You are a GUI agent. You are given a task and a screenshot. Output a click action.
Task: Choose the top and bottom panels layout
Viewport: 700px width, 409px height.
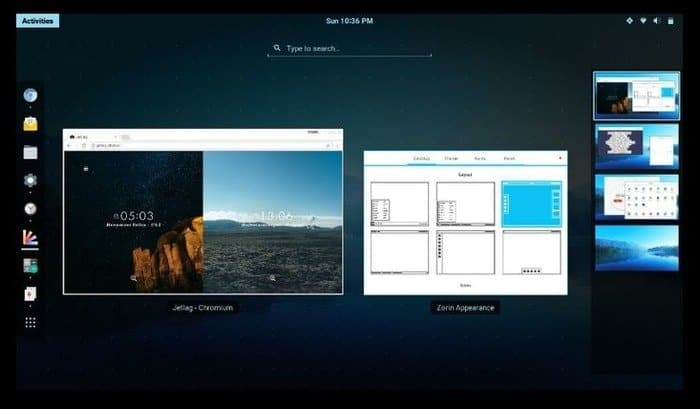[x=400, y=252]
